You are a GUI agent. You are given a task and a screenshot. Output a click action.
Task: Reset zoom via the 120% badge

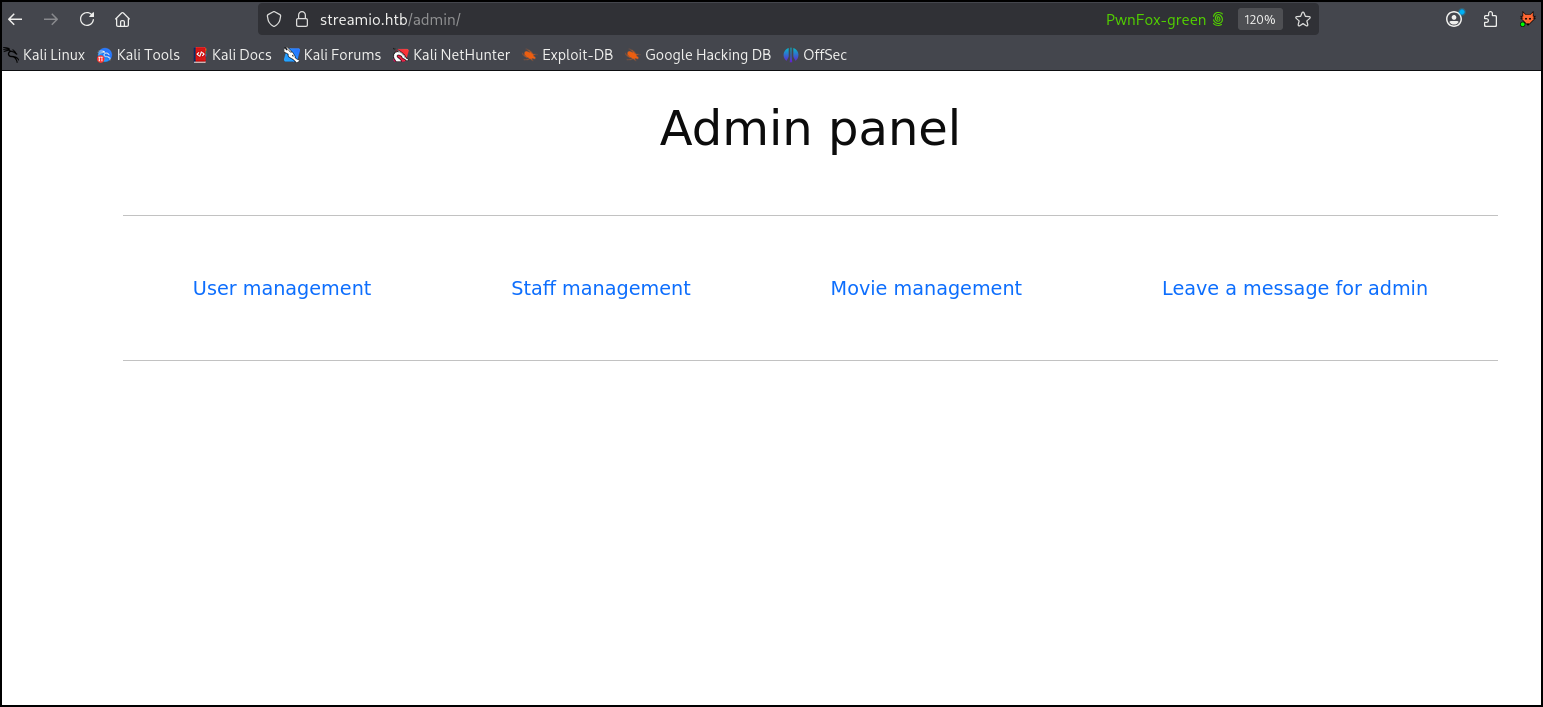(x=1260, y=19)
